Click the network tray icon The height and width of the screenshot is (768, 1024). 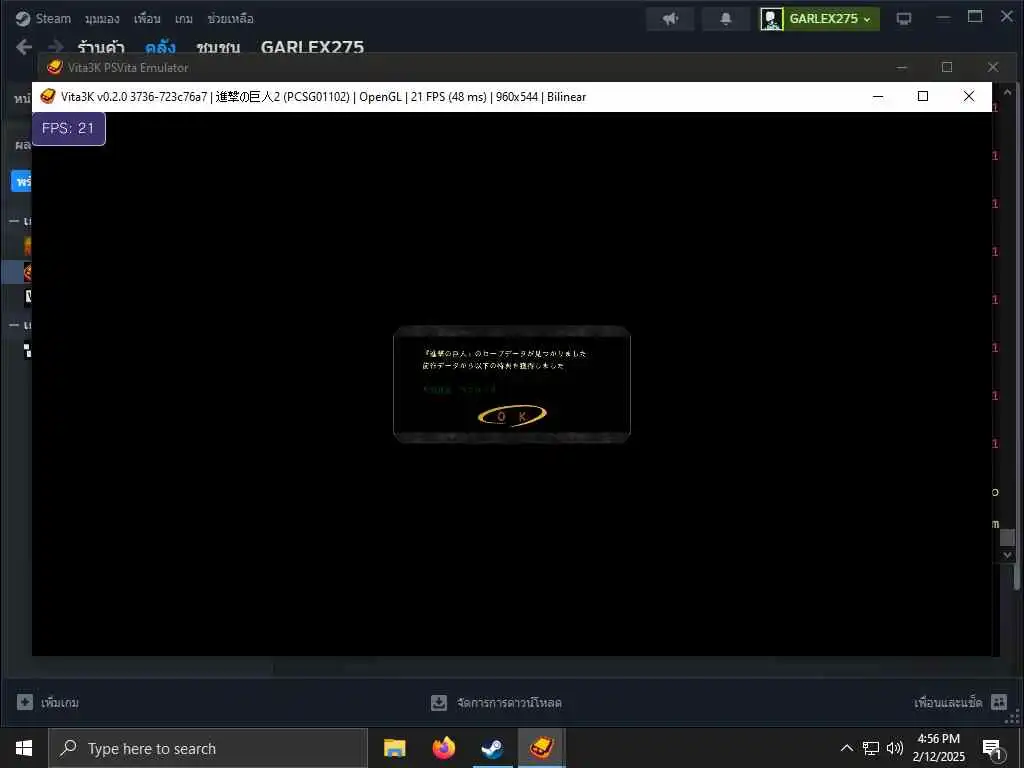coord(871,748)
